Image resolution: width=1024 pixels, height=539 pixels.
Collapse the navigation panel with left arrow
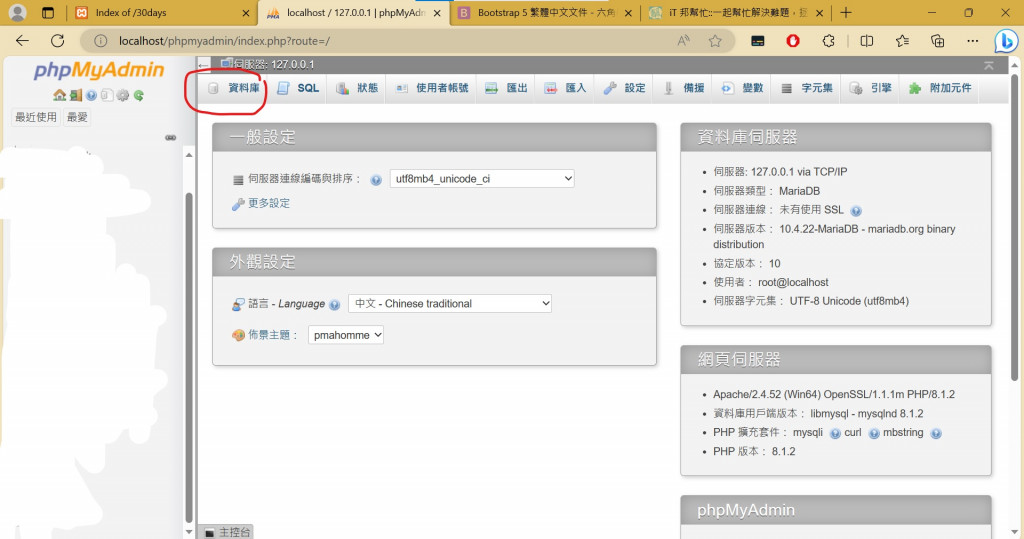(x=204, y=65)
